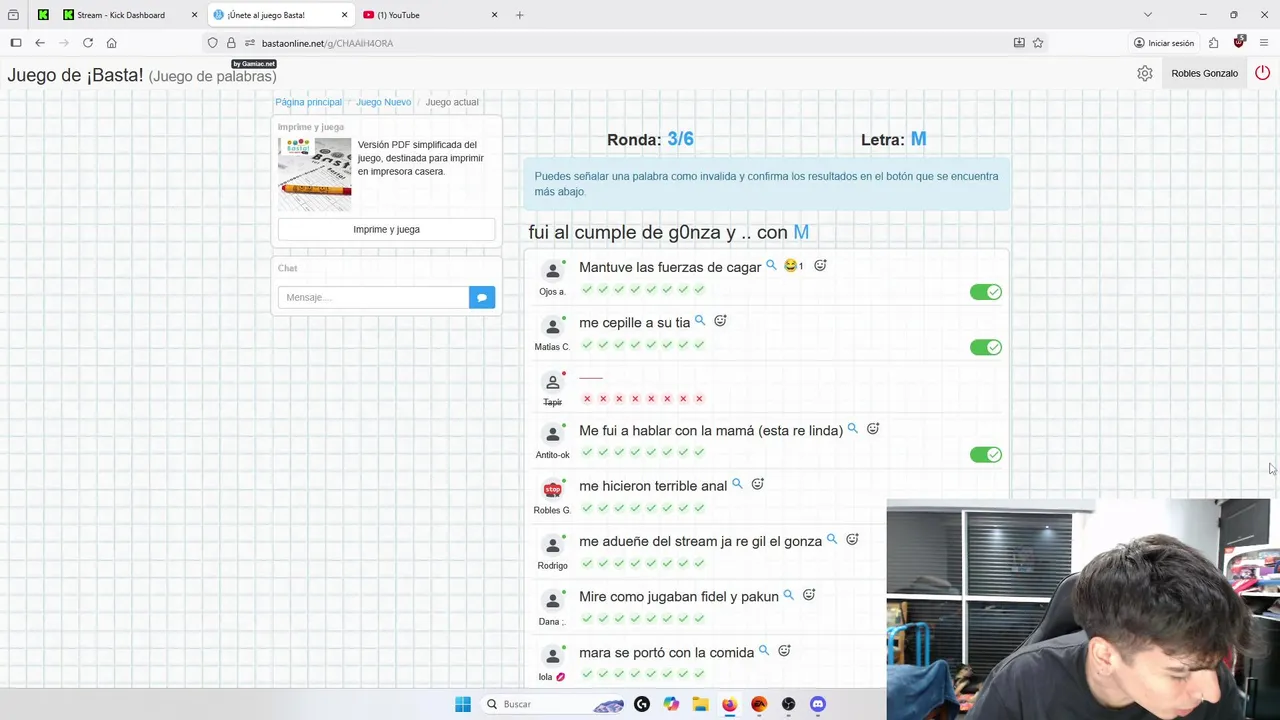Click the browser address bar URL

[x=327, y=43]
